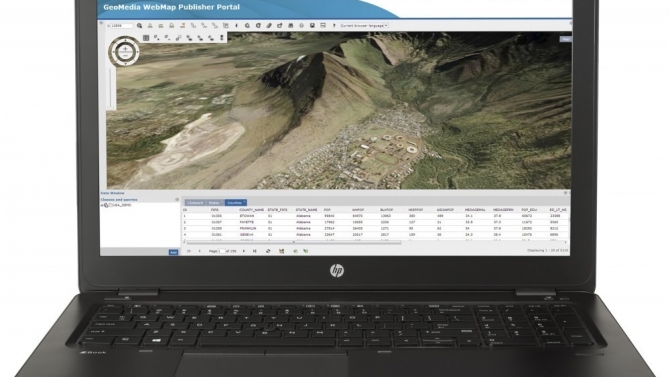The image size is (670, 377).
Task: Click the POP value 99840
Action: click(329, 216)
